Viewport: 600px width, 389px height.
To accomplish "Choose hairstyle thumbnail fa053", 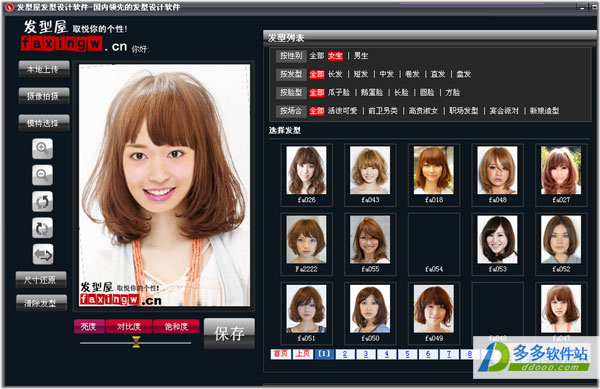I will coord(497,244).
